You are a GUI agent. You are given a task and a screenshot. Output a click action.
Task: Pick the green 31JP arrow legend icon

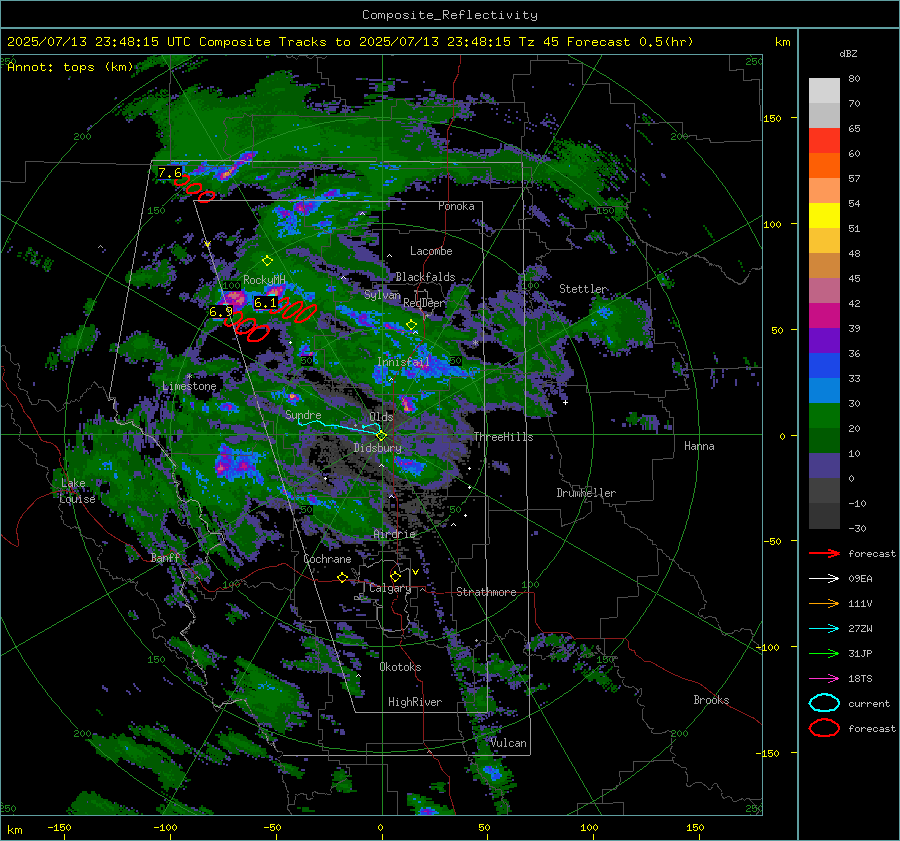[x=824, y=653]
